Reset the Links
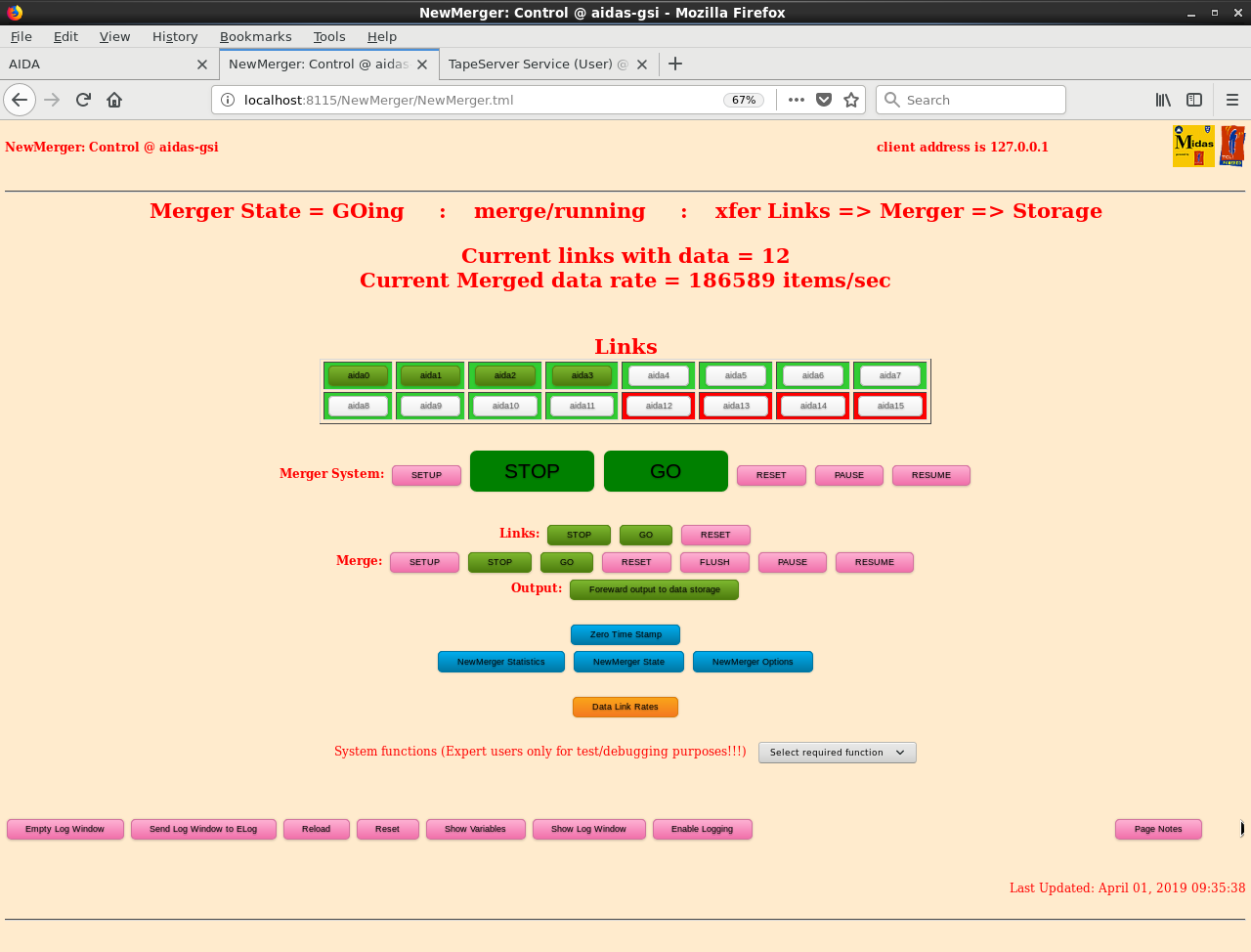 715,535
